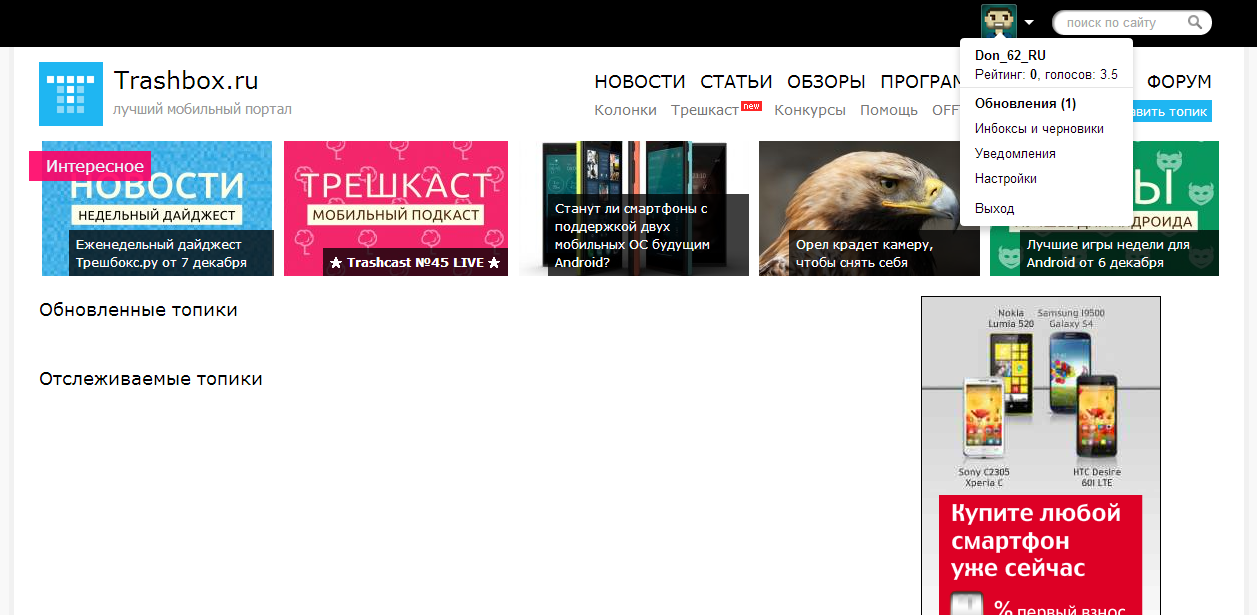Open the Колонки link

[625, 110]
